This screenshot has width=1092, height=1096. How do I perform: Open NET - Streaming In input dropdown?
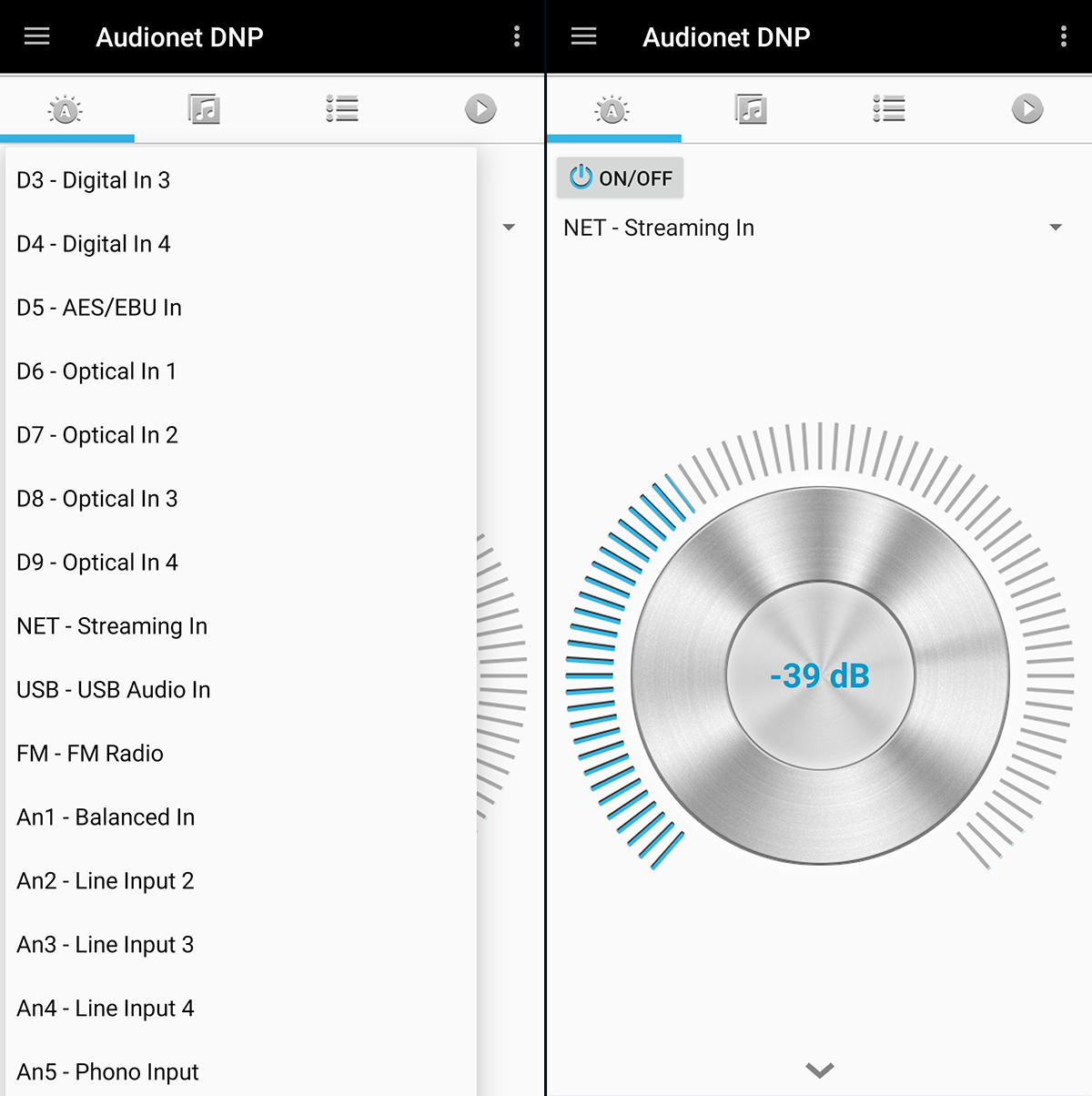(x=813, y=228)
